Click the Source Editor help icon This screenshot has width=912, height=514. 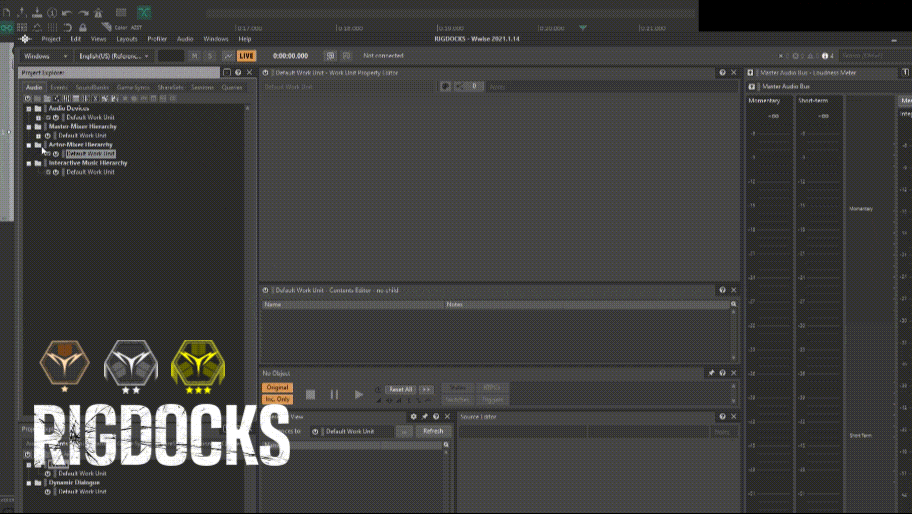click(x=722, y=416)
